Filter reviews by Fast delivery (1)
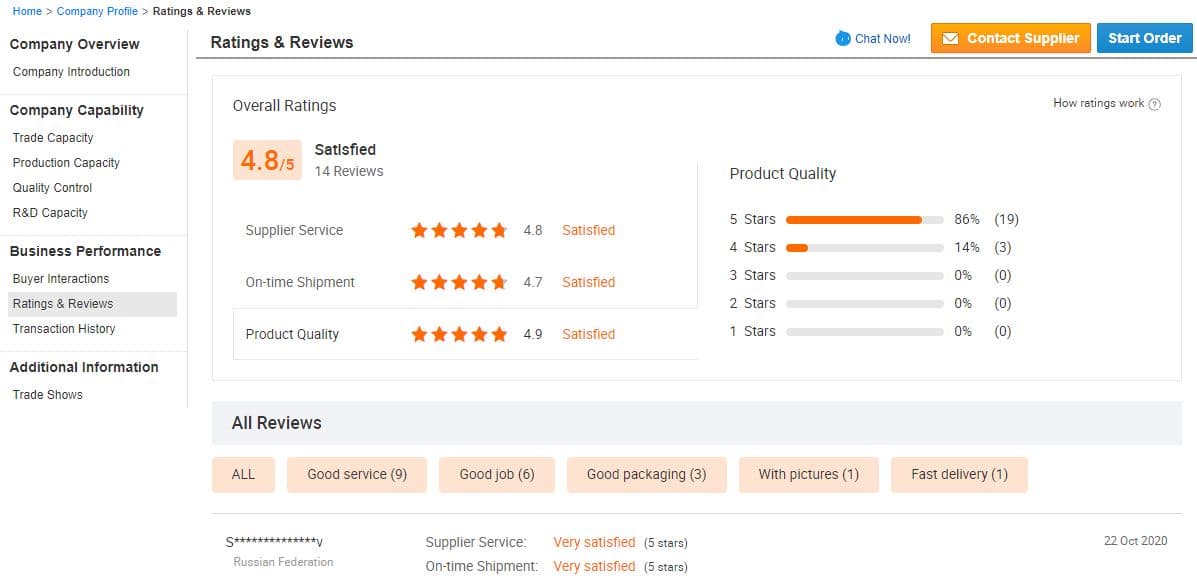The height and width of the screenshot is (588, 1197). (959, 475)
